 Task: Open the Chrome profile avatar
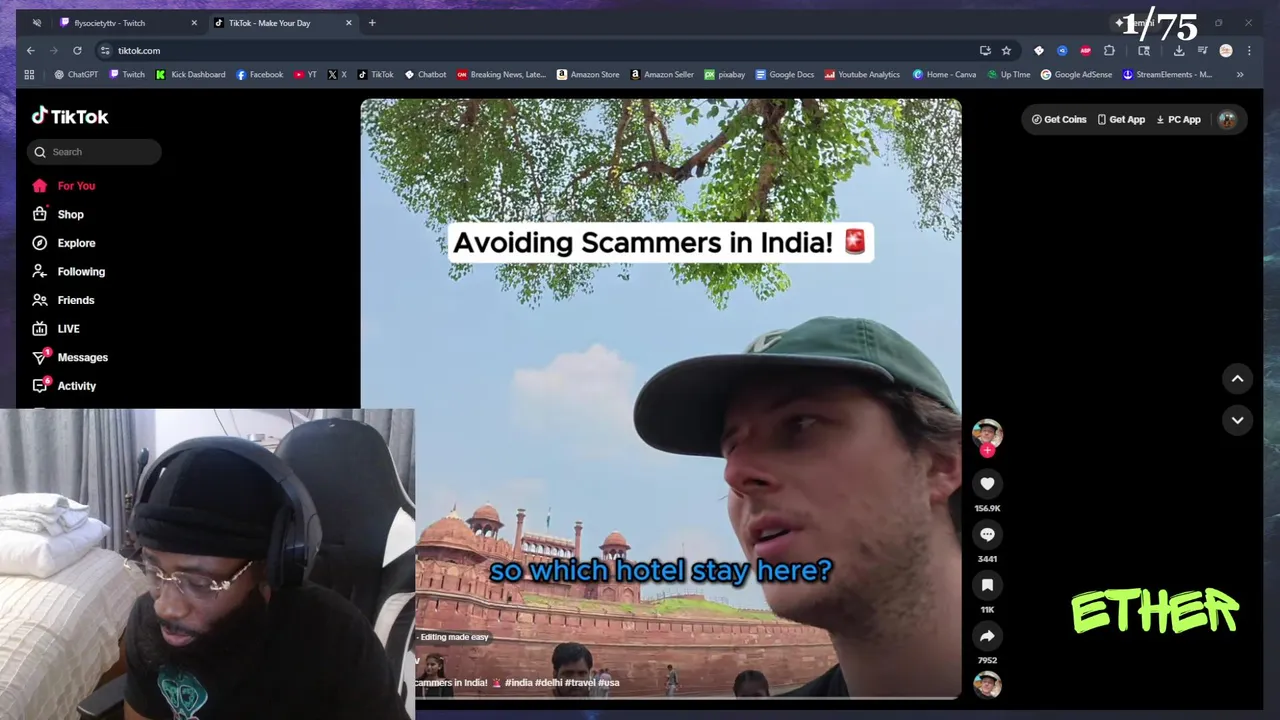click(x=1226, y=51)
